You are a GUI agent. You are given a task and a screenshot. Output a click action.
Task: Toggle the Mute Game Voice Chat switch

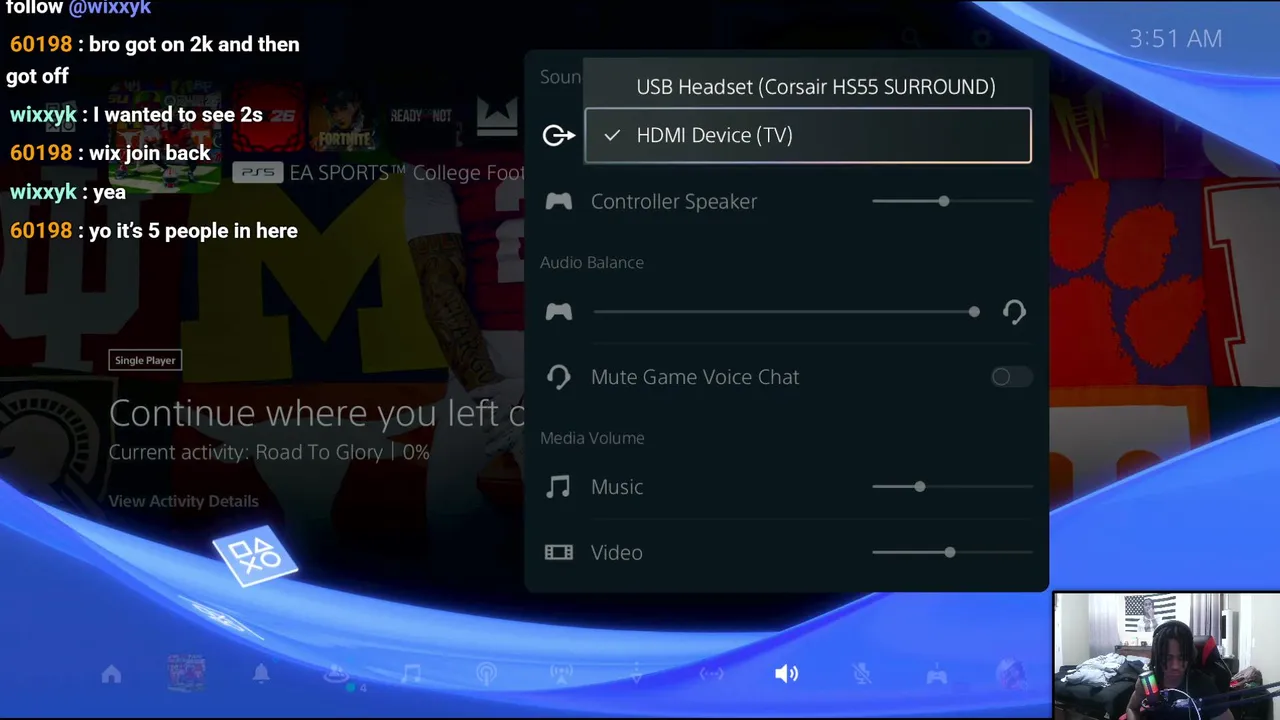[1010, 377]
